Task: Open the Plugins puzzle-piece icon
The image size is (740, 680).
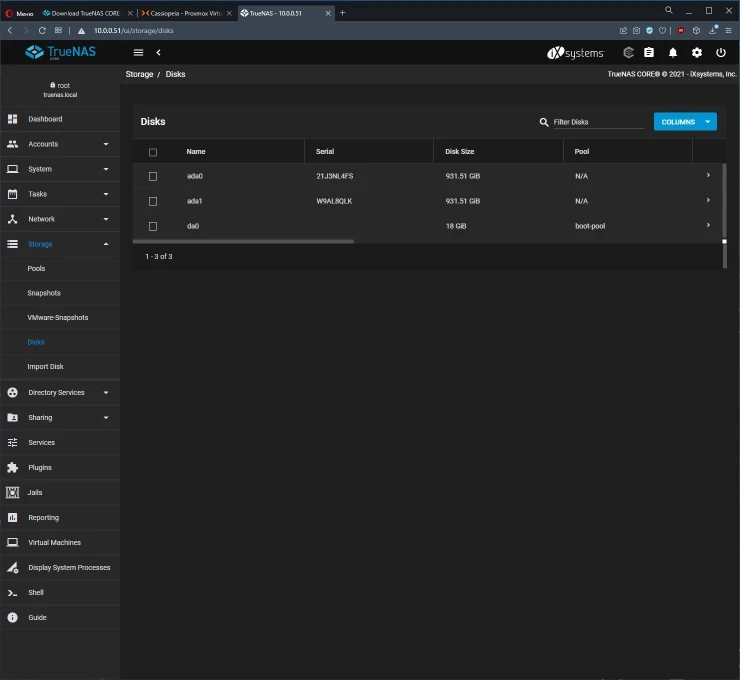Action: point(13,468)
